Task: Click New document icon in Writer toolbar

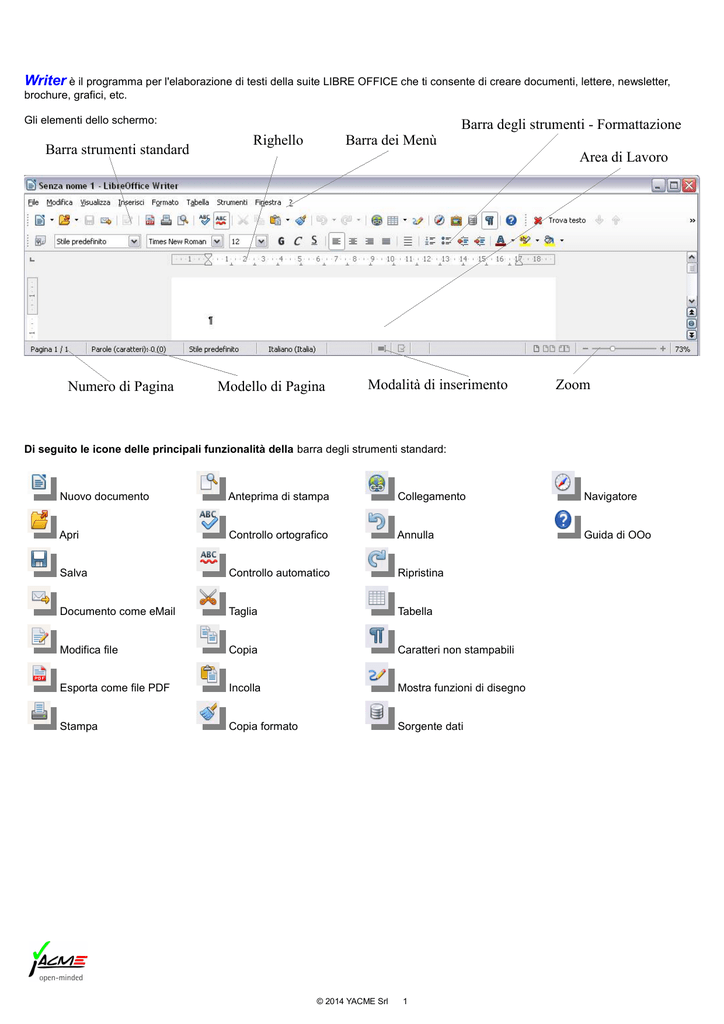Action: 39,220
